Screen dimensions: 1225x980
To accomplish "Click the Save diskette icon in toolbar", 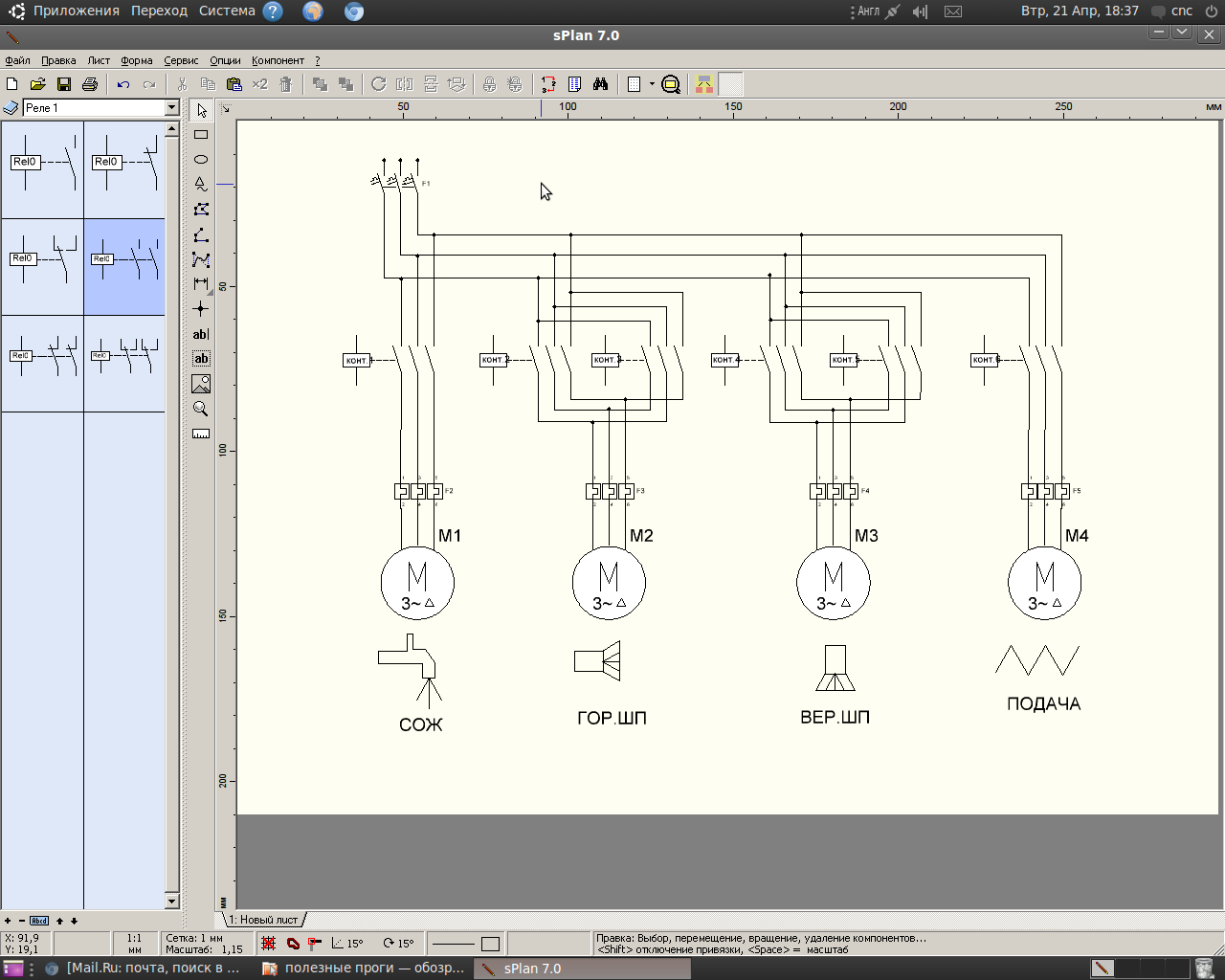I will coord(64,84).
